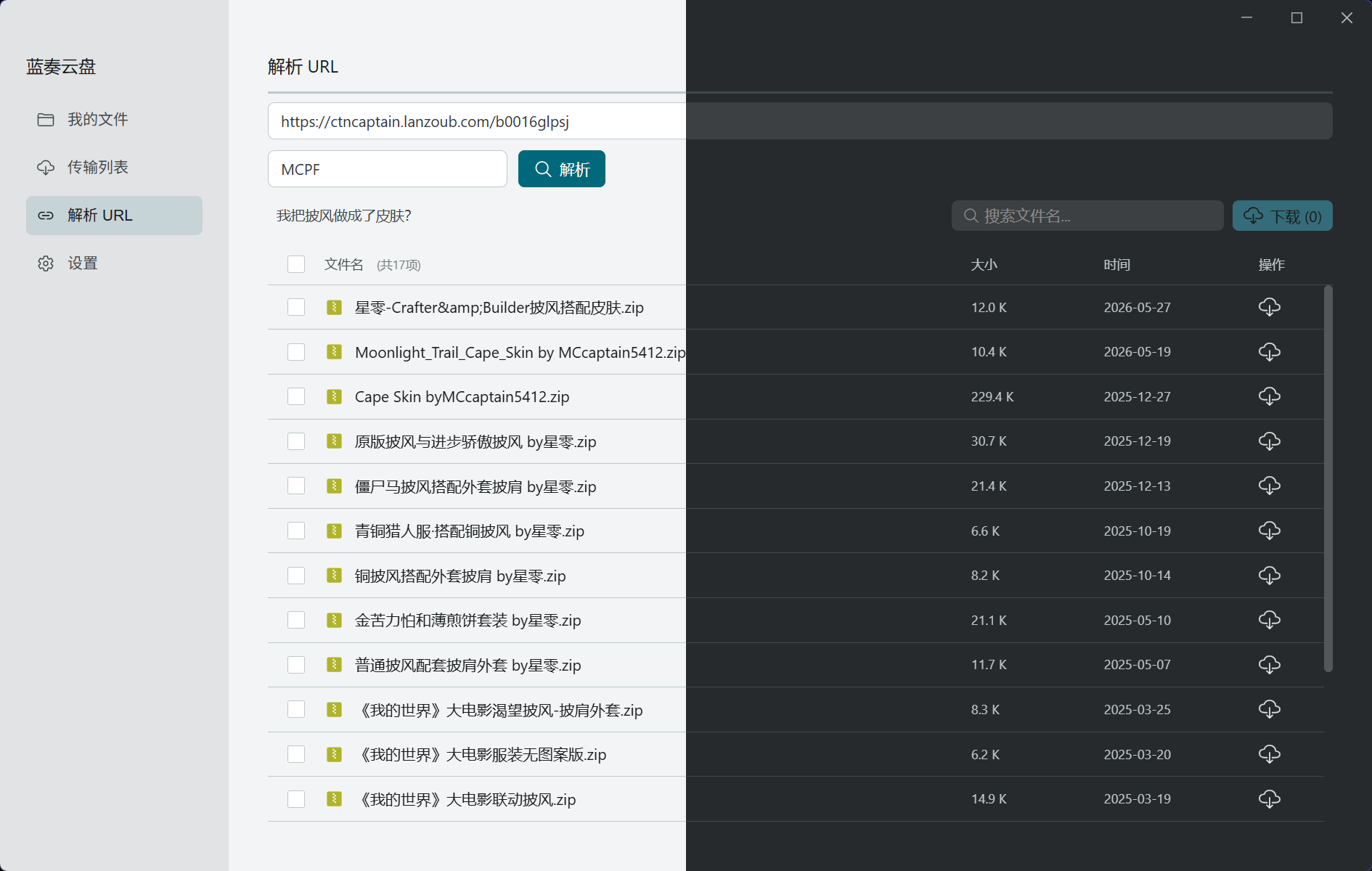
Task: Tick the 青铜猎人服·搭配铜披风 file checkbox
Action: coord(296,531)
